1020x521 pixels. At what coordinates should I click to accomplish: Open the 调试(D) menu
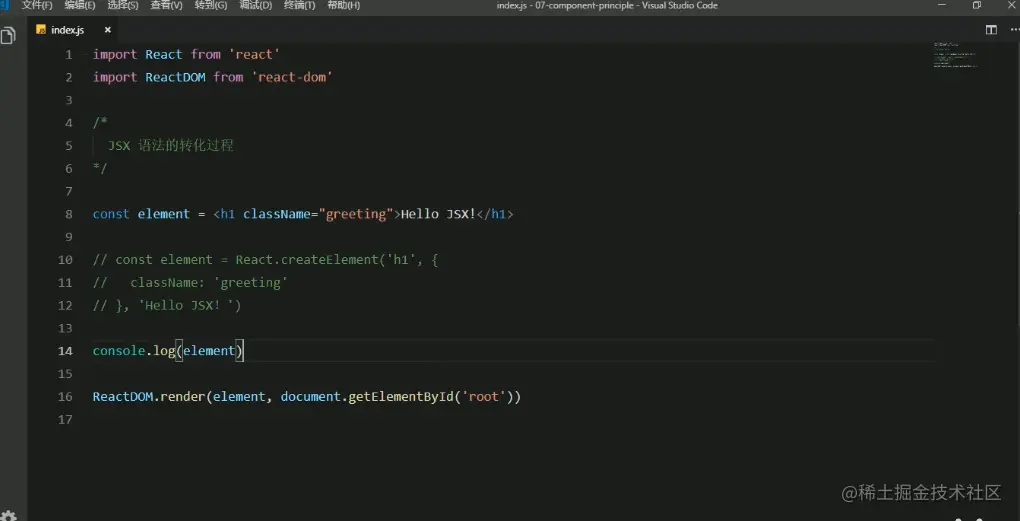[x=256, y=5]
